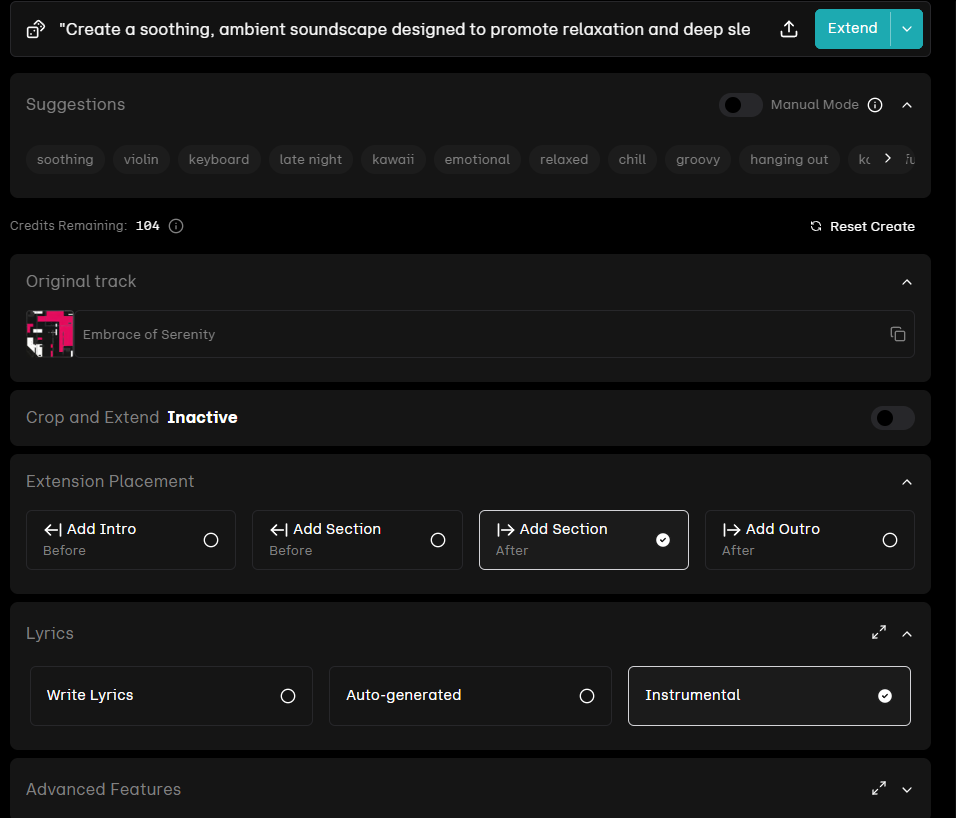Expand Advanced Features to fullscreen
Image resolution: width=956 pixels, height=818 pixels.
pos(879,789)
